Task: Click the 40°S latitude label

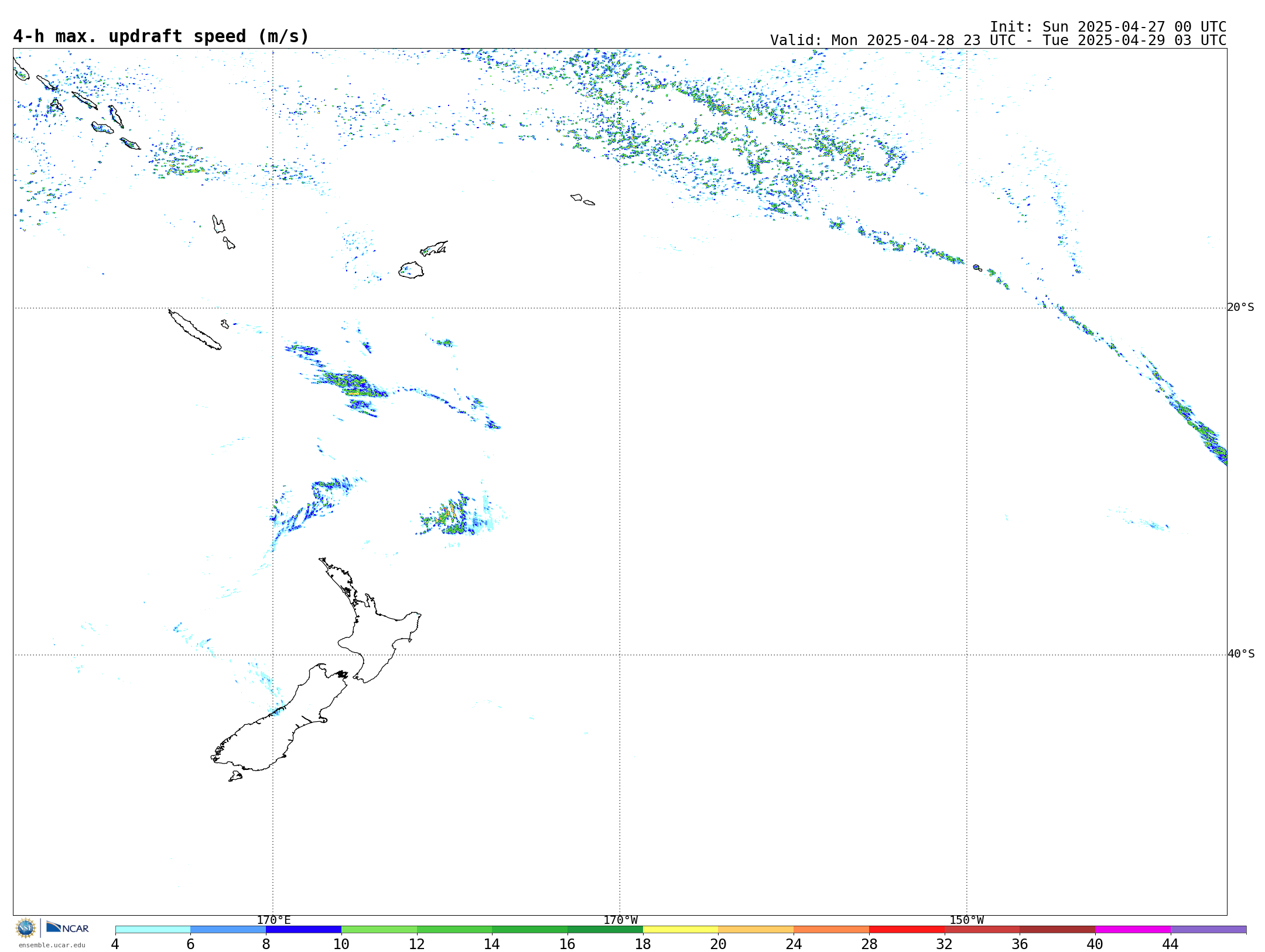Action: coord(1240,654)
